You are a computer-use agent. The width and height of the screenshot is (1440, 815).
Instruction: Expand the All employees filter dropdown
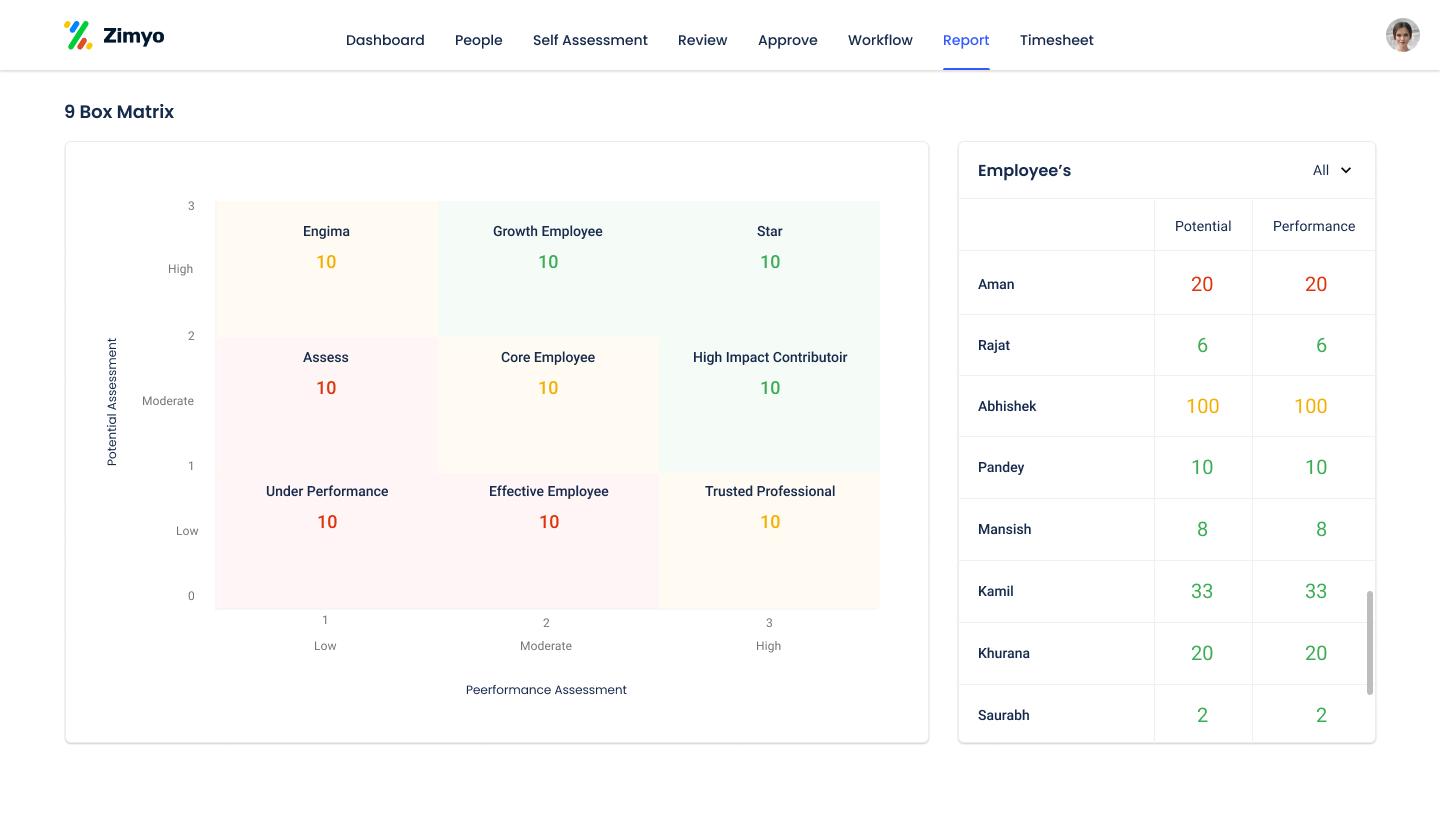click(x=1330, y=170)
